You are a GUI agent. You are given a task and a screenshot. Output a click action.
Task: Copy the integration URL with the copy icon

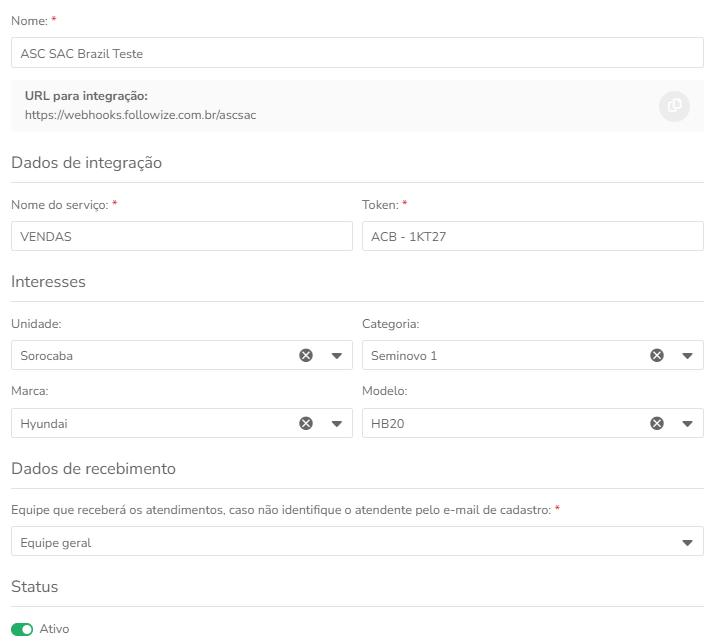click(674, 106)
